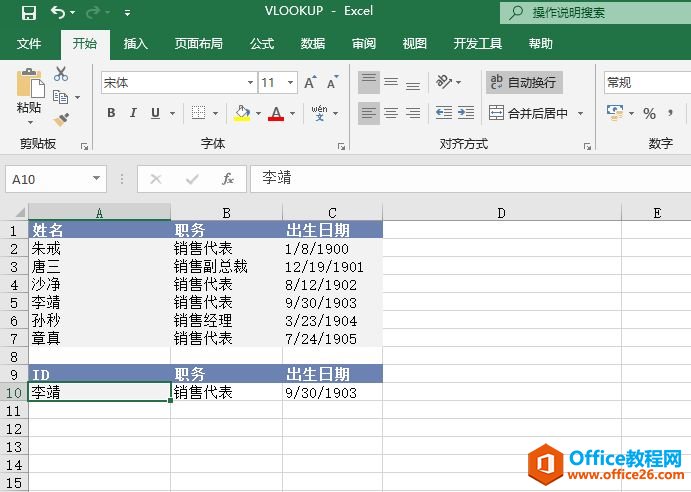Open the fill color palette arrow
Image resolution: width=691 pixels, height=492 pixels.
point(258,113)
